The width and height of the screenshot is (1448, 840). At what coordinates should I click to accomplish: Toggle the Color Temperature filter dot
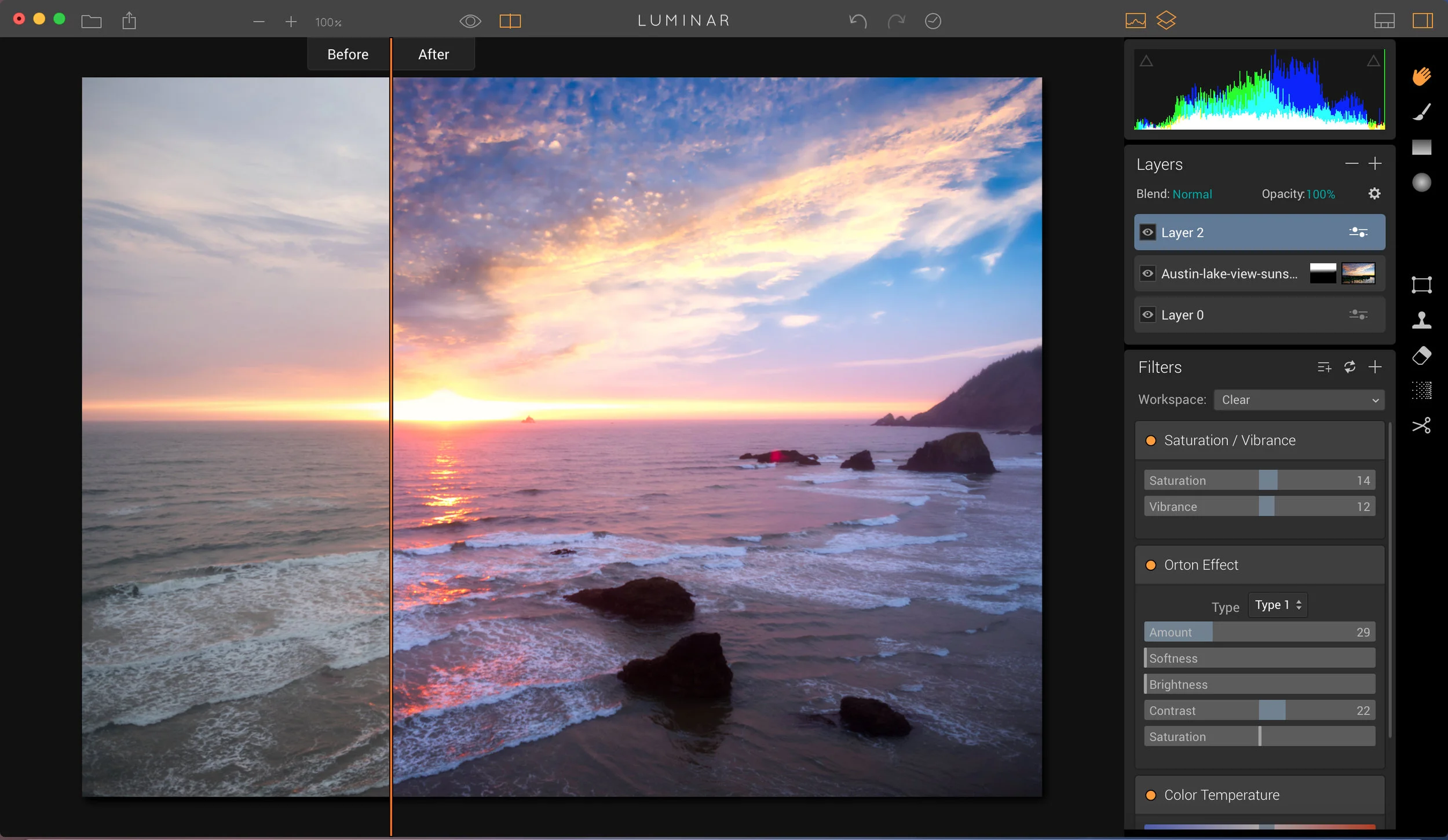click(x=1150, y=795)
